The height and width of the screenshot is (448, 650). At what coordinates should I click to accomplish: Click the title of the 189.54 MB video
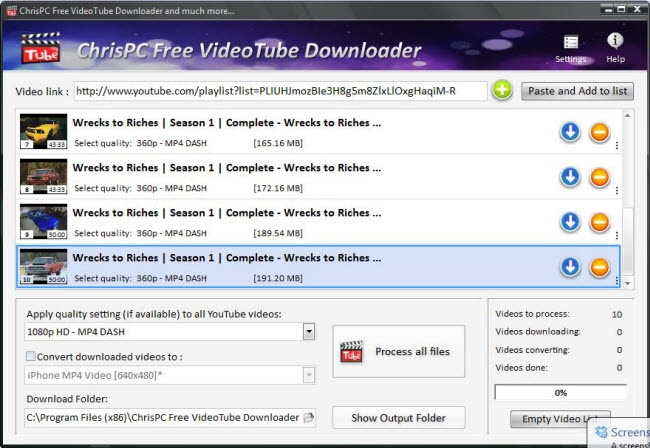tap(226, 213)
